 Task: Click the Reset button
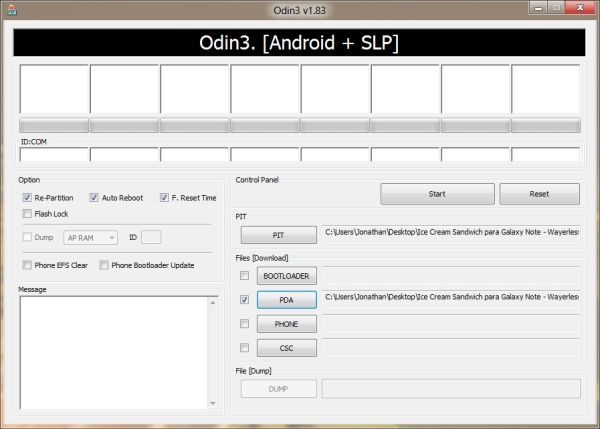click(x=539, y=194)
